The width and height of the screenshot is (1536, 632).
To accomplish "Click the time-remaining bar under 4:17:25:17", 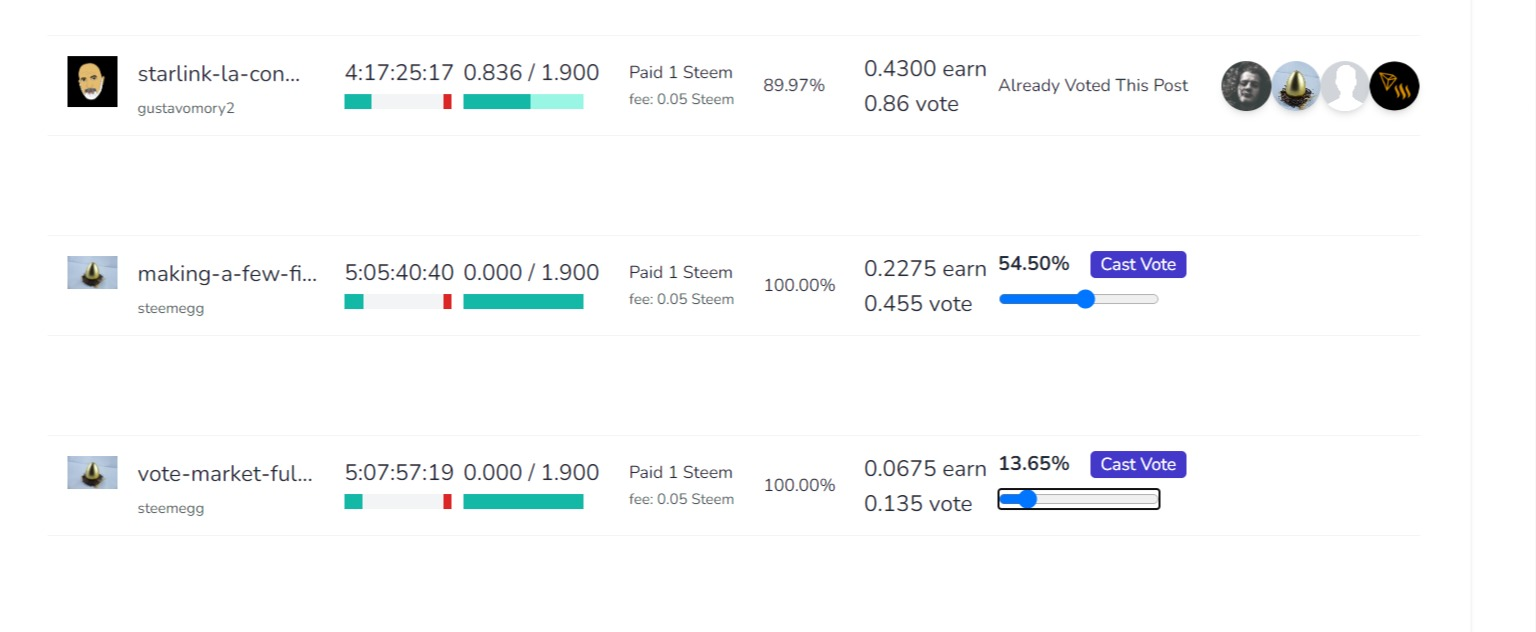I will pyautogui.click(x=398, y=101).
